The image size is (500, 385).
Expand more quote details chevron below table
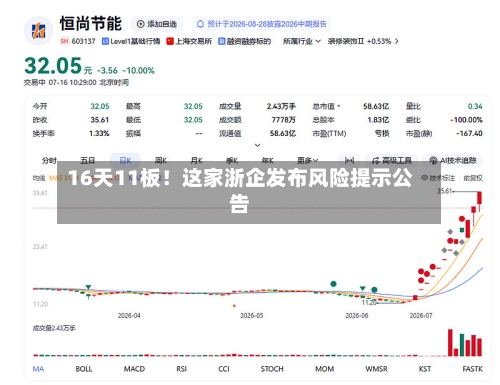257,145
